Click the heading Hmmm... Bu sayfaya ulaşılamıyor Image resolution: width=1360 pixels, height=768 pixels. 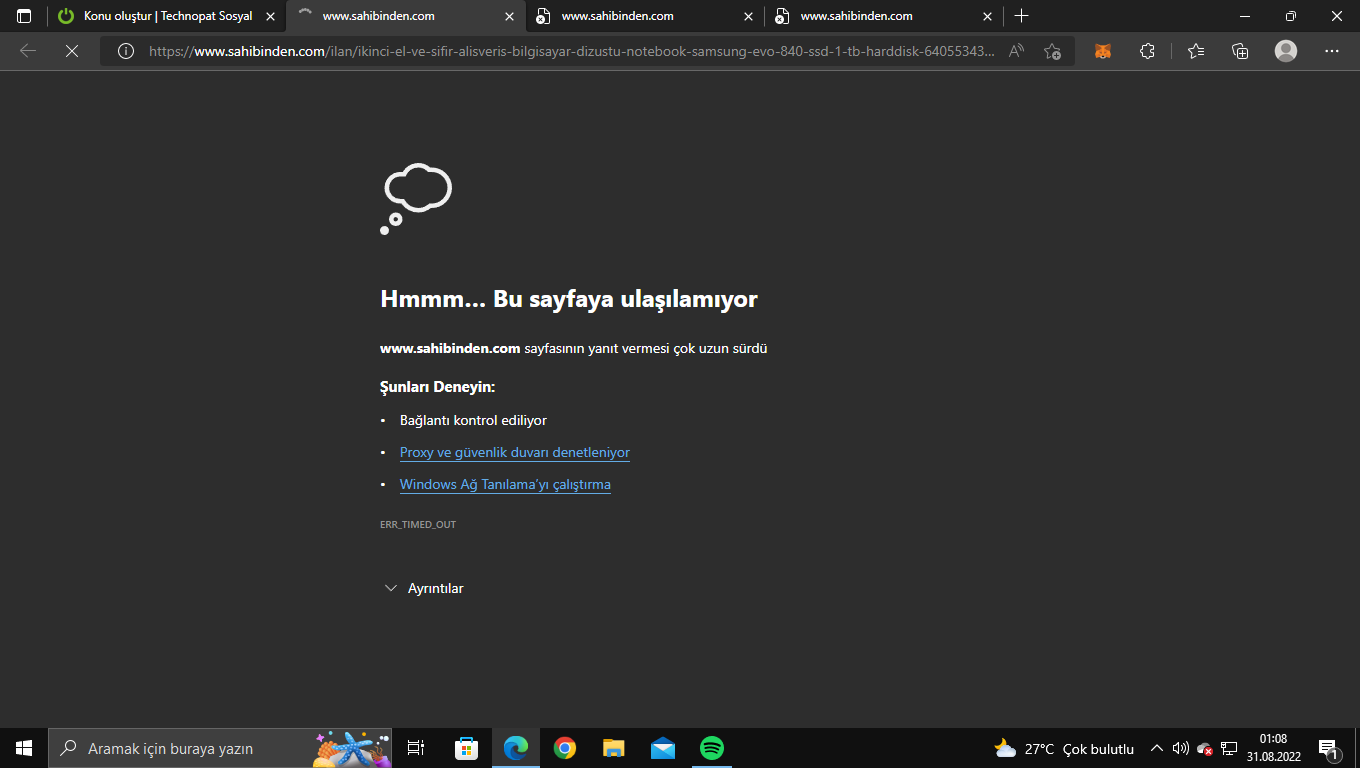pos(569,299)
